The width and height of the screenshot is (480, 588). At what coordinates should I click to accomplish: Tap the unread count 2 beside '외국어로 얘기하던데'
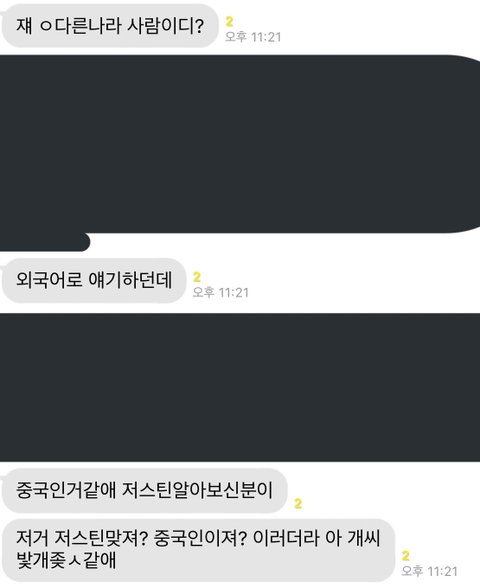(x=196, y=277)
